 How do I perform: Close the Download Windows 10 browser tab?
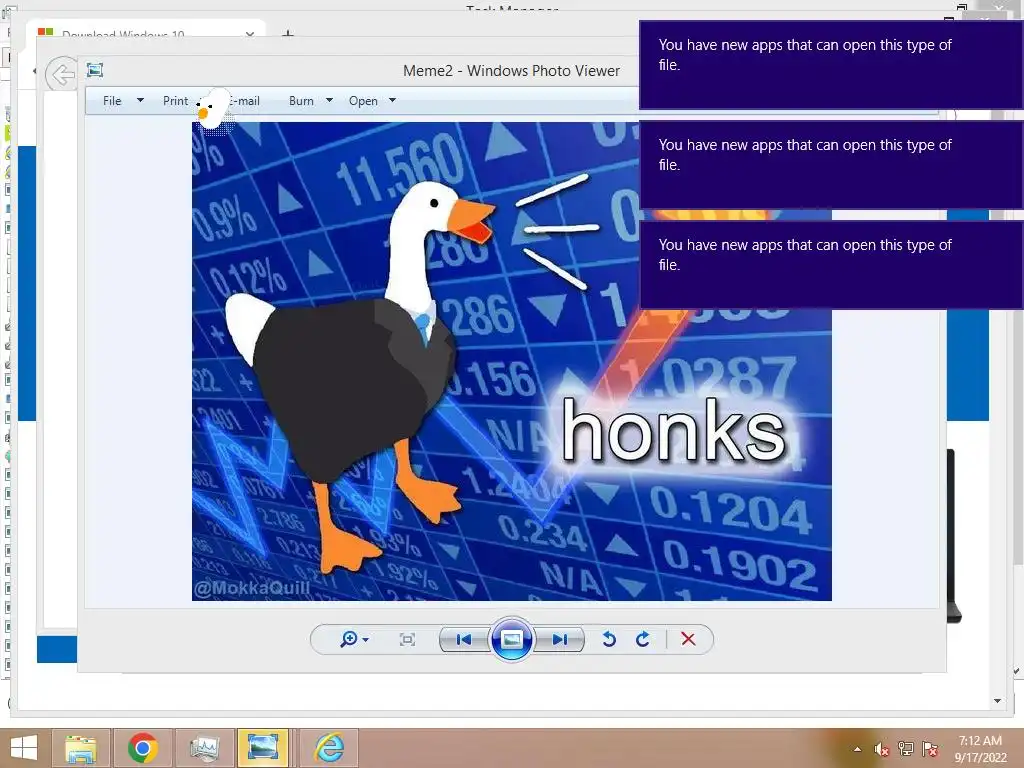(x=249, y=34)
